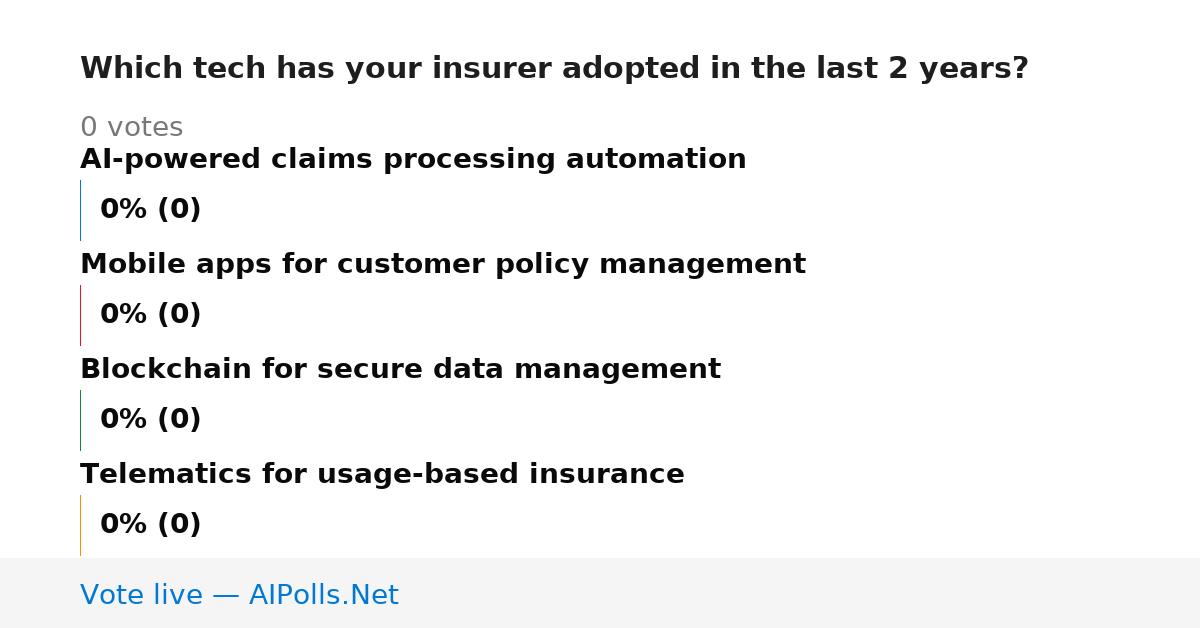Click the blue bar for AI-powered claims

point(80,210)
